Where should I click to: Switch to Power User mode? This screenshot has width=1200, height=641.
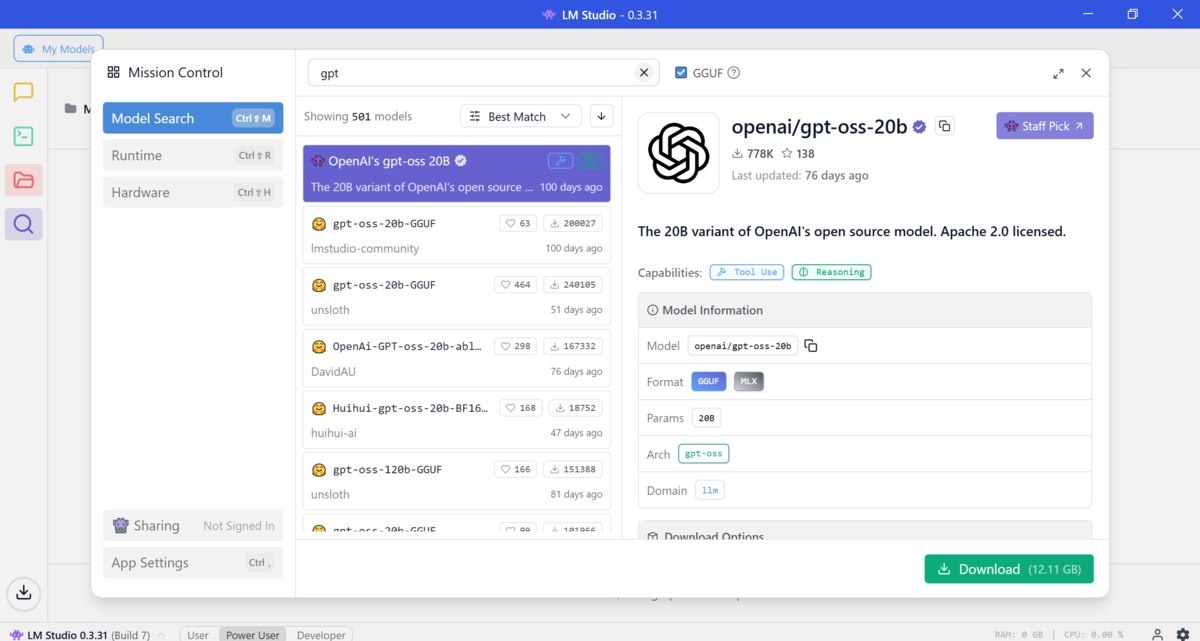(253, 635)
